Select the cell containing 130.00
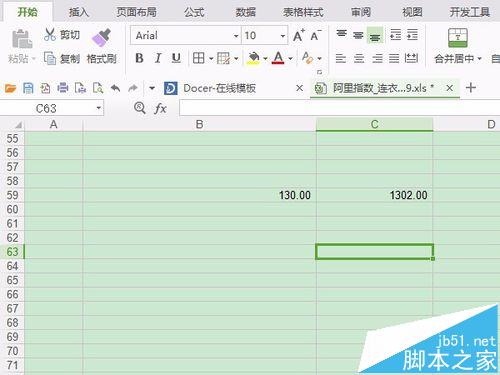This screenshot has width=500, height=375. (199, 195)
